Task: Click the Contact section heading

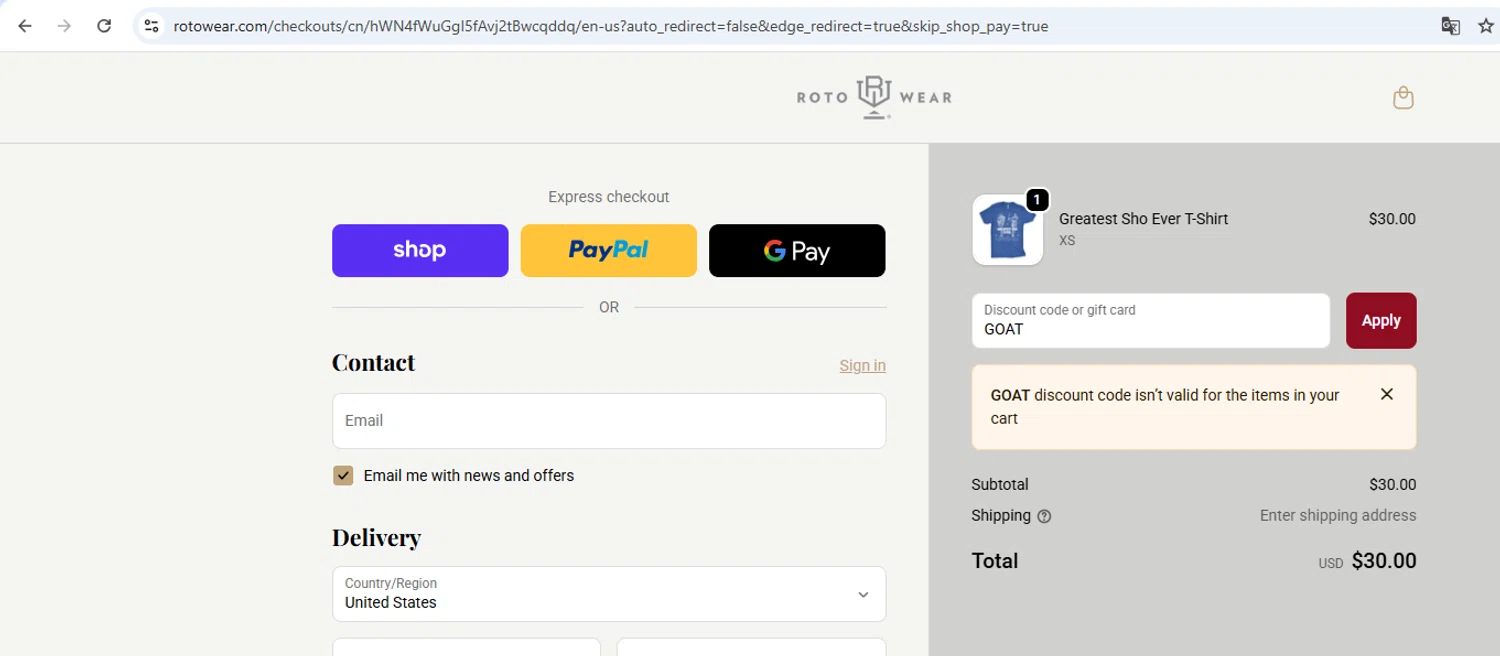Action: click(x=373, y=362)
